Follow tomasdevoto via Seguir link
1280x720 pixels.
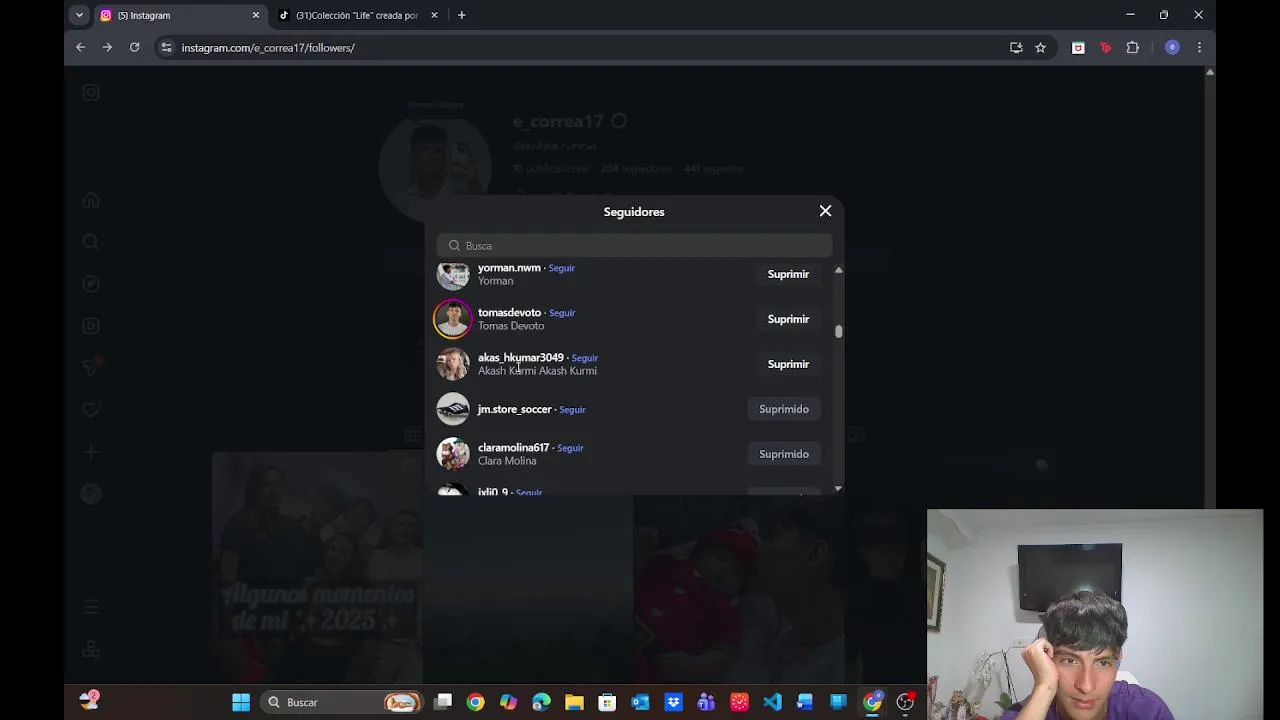click(562, 313)
